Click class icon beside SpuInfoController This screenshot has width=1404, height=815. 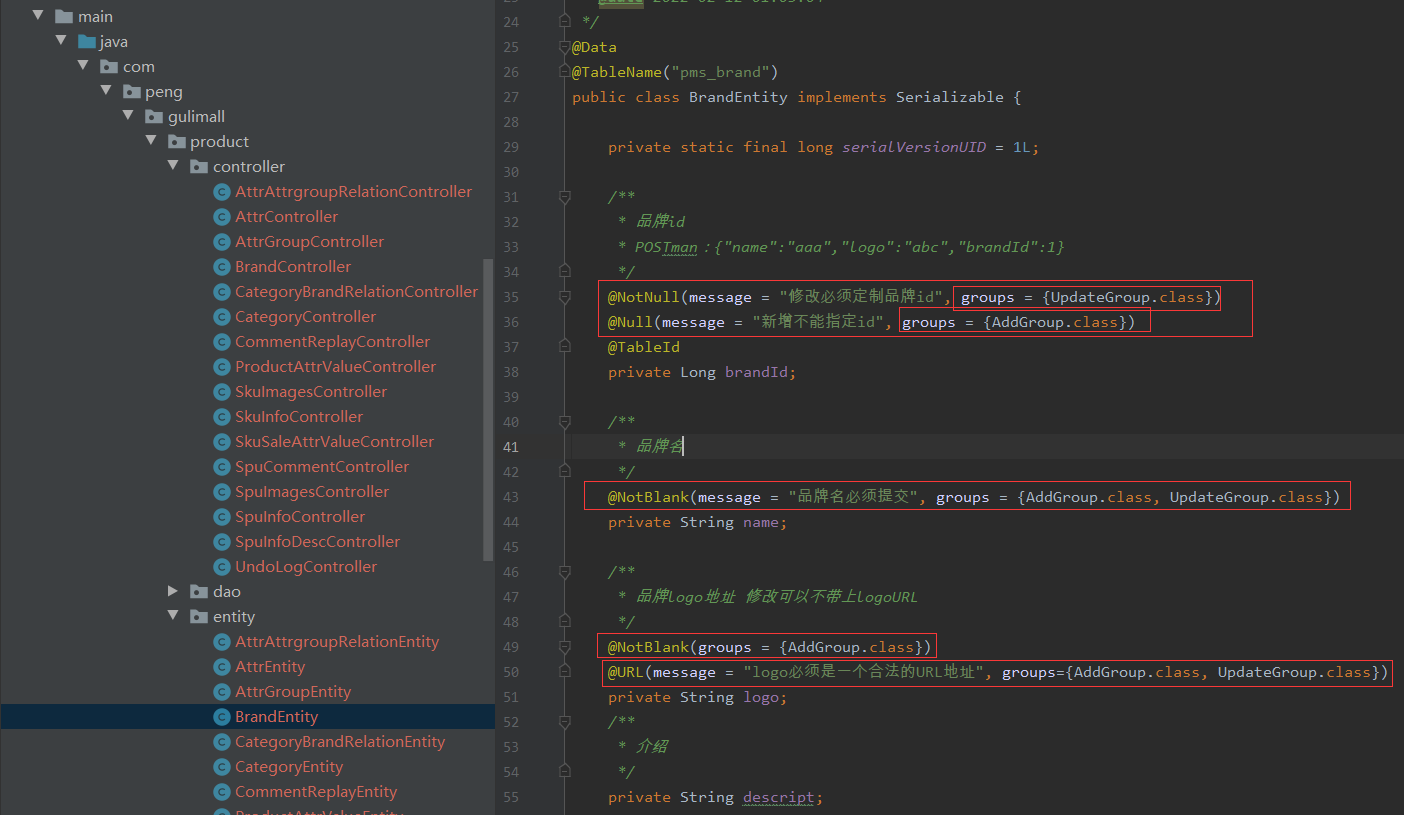pos(222,516)
